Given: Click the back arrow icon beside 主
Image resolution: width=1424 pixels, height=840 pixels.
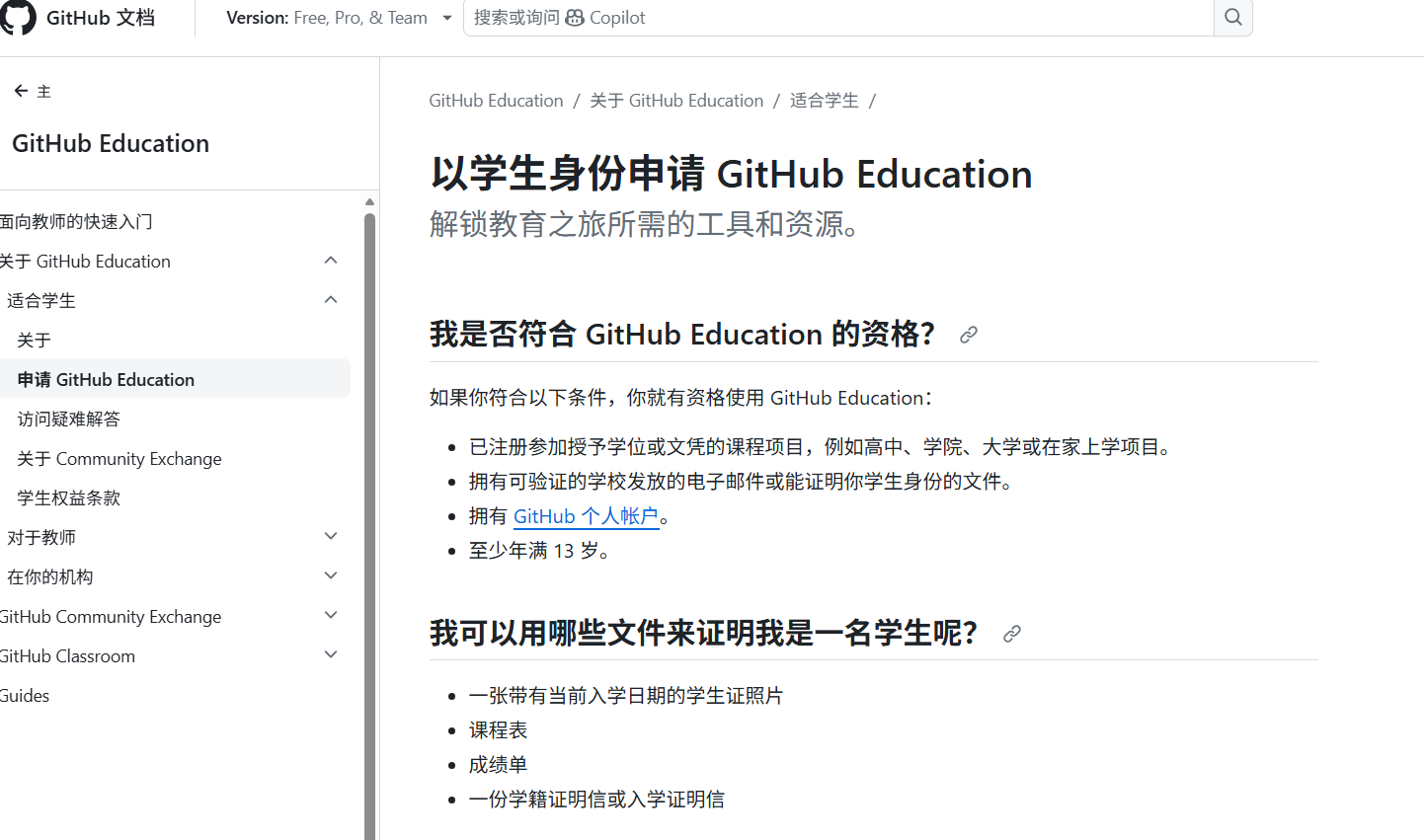Looking at the screenshot, I should tap(21, 91).
